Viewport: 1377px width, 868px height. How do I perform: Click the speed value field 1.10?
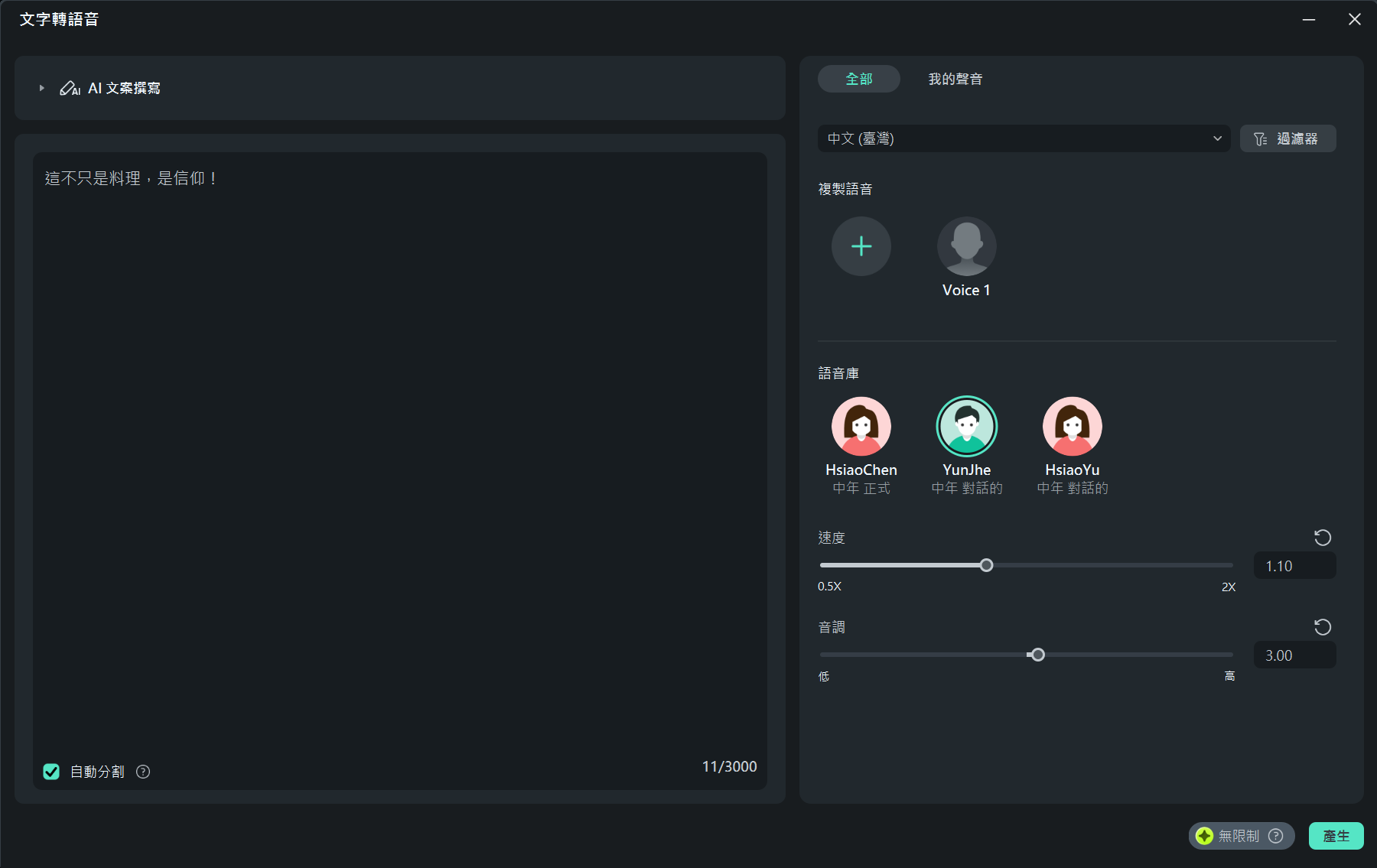1294,566
